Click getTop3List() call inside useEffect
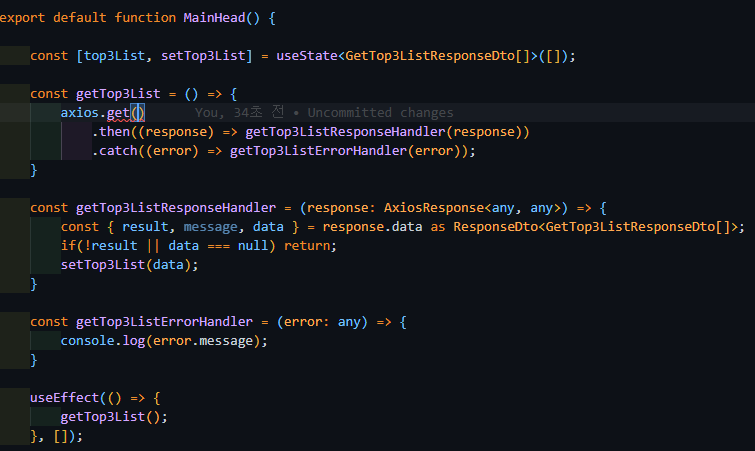This screenshot has height=451, width=755. pyautogui.click(x=111, y=417)
